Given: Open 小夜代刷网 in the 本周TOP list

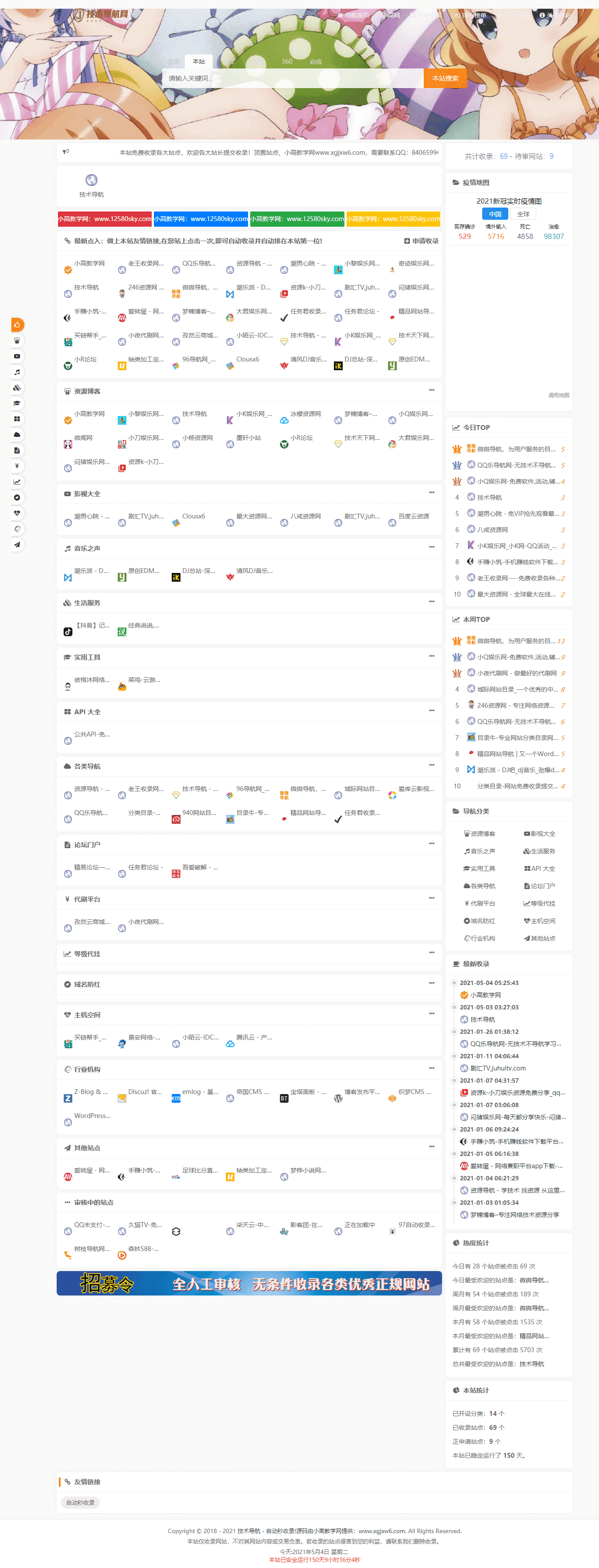Looking at the screenshot, I should pyautogui.click(x=516, y=673).
